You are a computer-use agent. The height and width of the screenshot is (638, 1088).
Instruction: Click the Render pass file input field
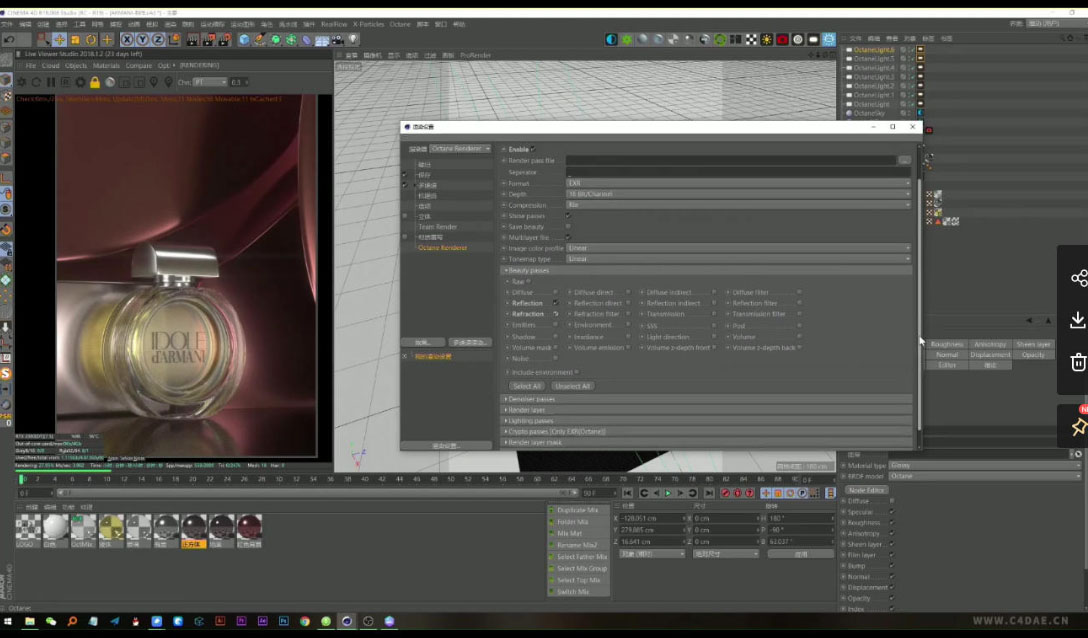coord(731,160)
